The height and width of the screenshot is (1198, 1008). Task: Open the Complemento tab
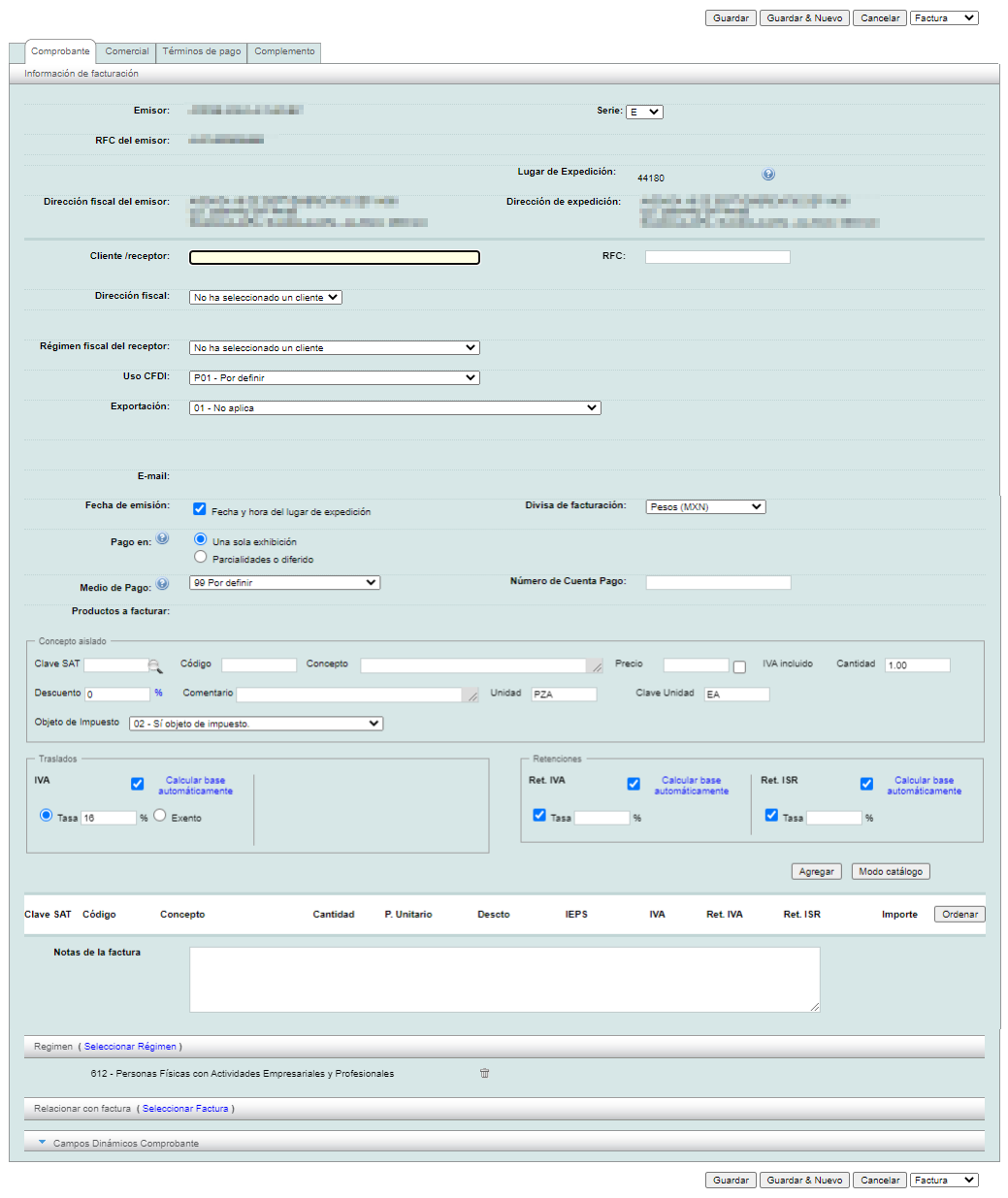pyautogui.click(x=284, y=51)
